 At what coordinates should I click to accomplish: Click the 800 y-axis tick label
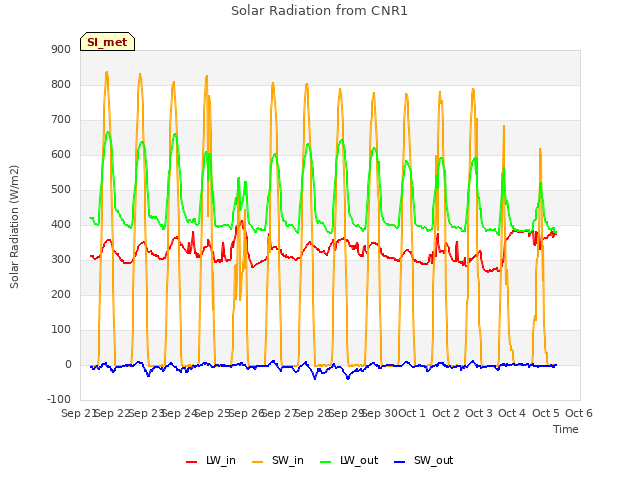click(61, 84)
